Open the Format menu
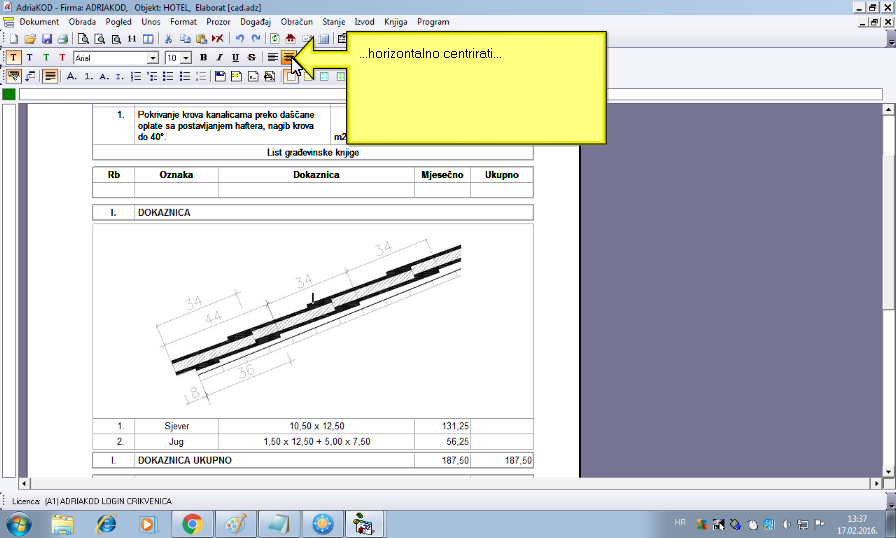This screenshot has width=896, height=538. [183, 22]
